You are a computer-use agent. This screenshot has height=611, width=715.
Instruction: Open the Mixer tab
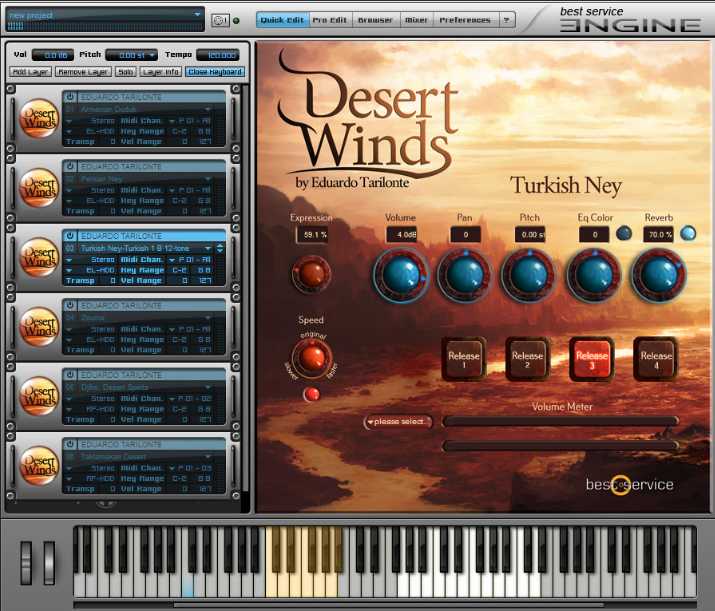point(416,20)
